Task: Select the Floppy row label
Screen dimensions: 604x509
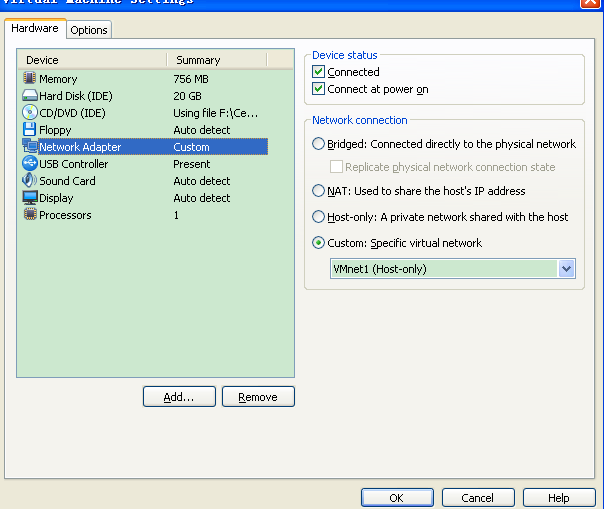Action: pos(55,130)
